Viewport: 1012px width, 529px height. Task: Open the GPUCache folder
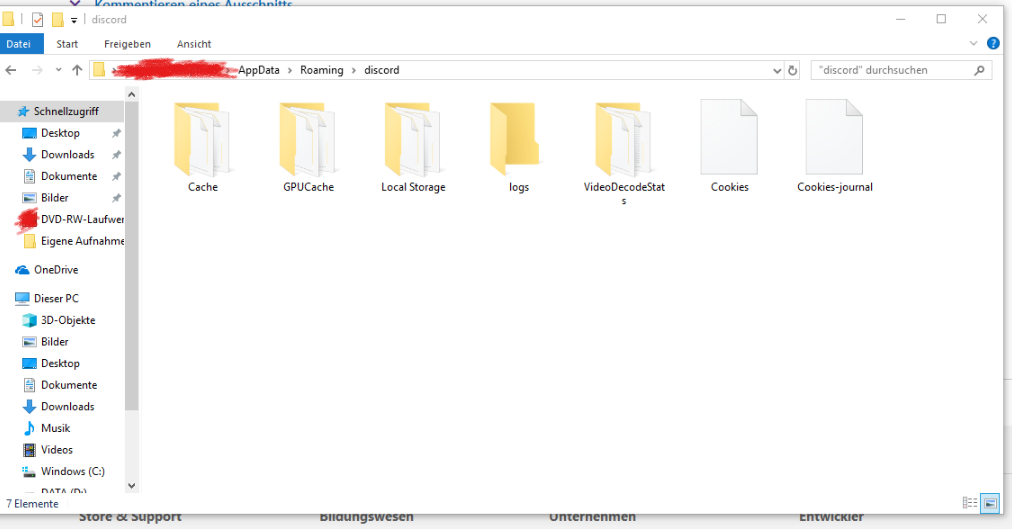308,147
